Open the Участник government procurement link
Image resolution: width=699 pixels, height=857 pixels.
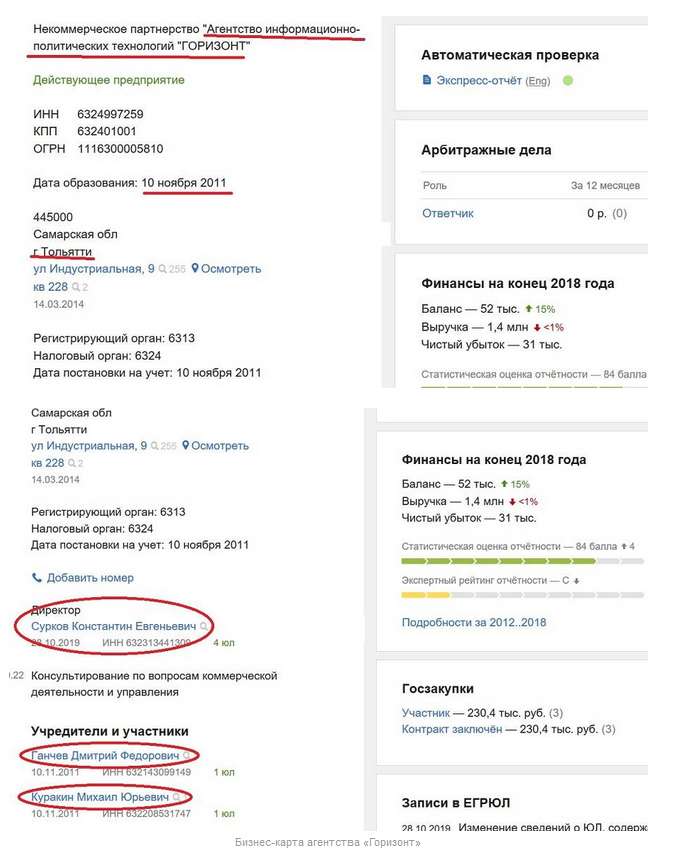(x=426, y=713)
